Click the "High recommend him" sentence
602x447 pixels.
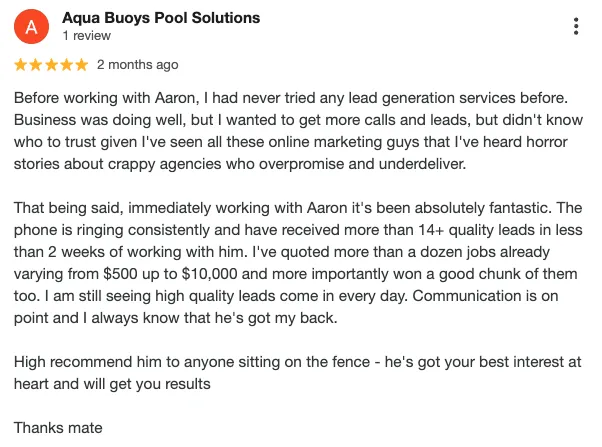298,373
